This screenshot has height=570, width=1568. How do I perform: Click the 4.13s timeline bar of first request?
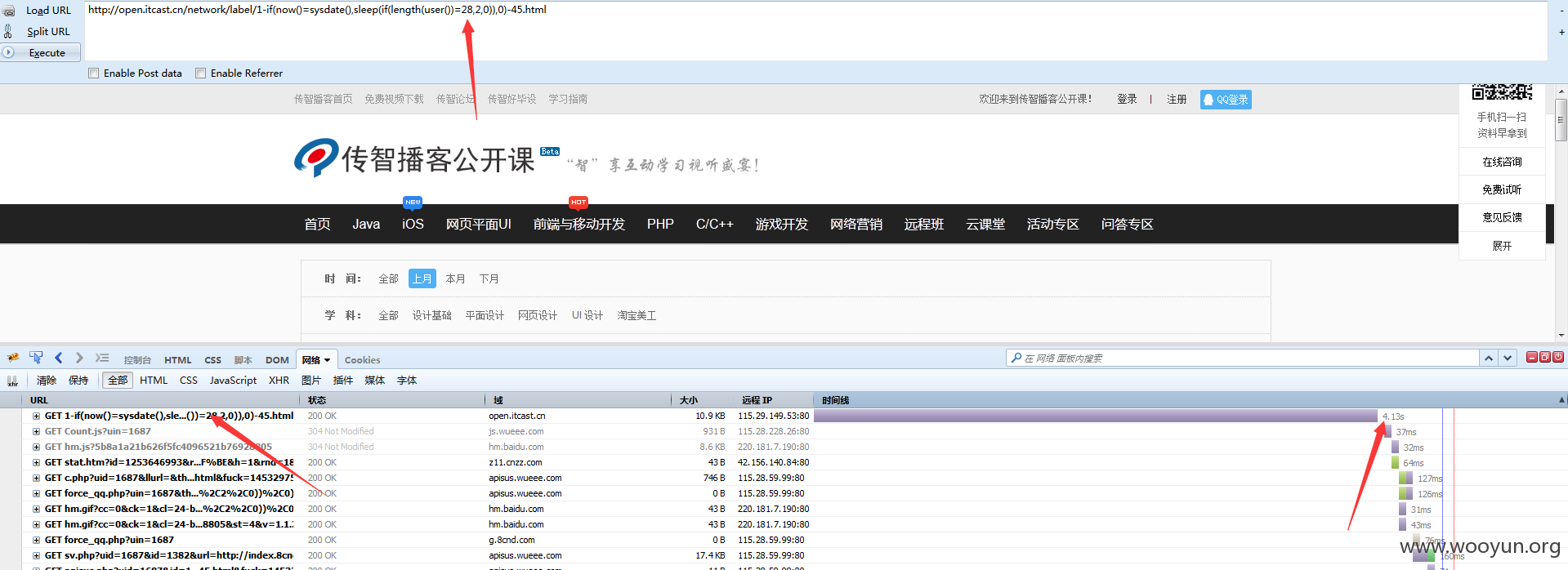(1096, 416)
